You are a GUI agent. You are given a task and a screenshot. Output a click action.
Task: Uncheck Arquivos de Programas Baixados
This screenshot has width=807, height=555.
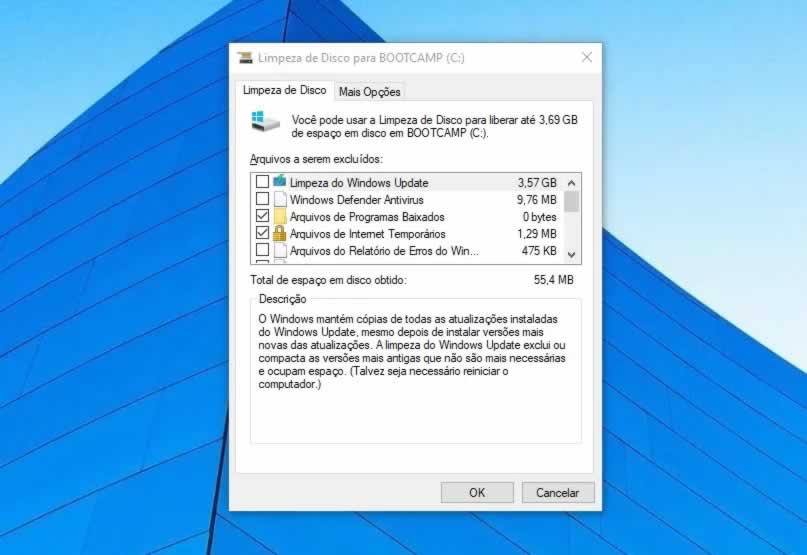coord(262,216)
